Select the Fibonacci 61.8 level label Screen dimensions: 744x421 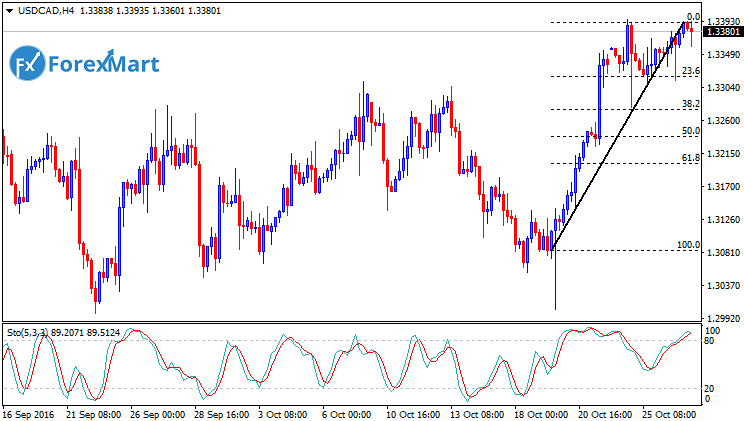point(690,158)
